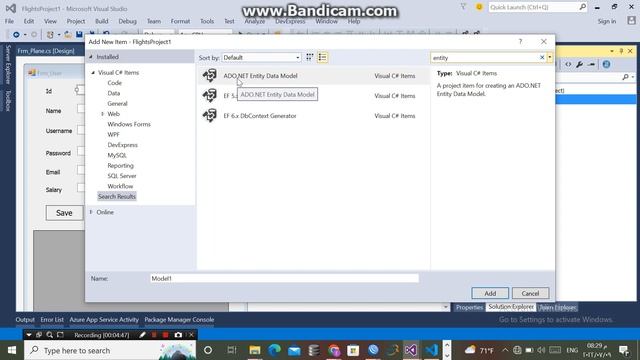Open File Explorer from the taskbar

coord(255,350)
